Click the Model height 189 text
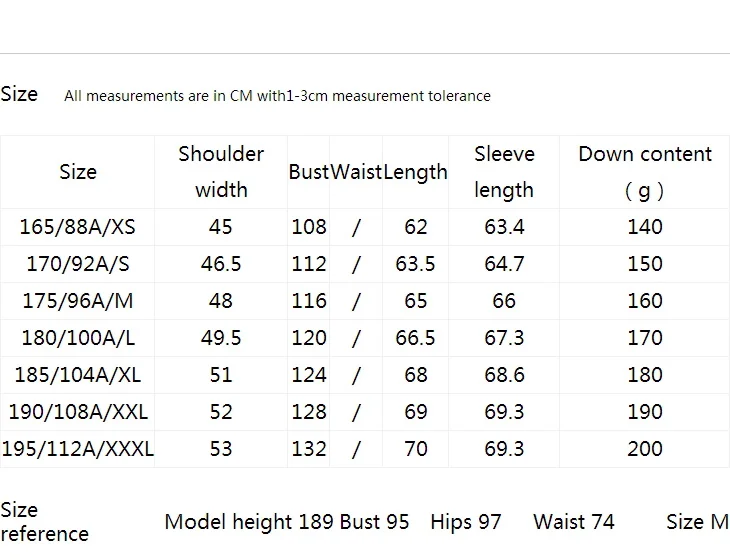Image resolution: width=730 pixels, height=560 pixels. coord(249,522)
